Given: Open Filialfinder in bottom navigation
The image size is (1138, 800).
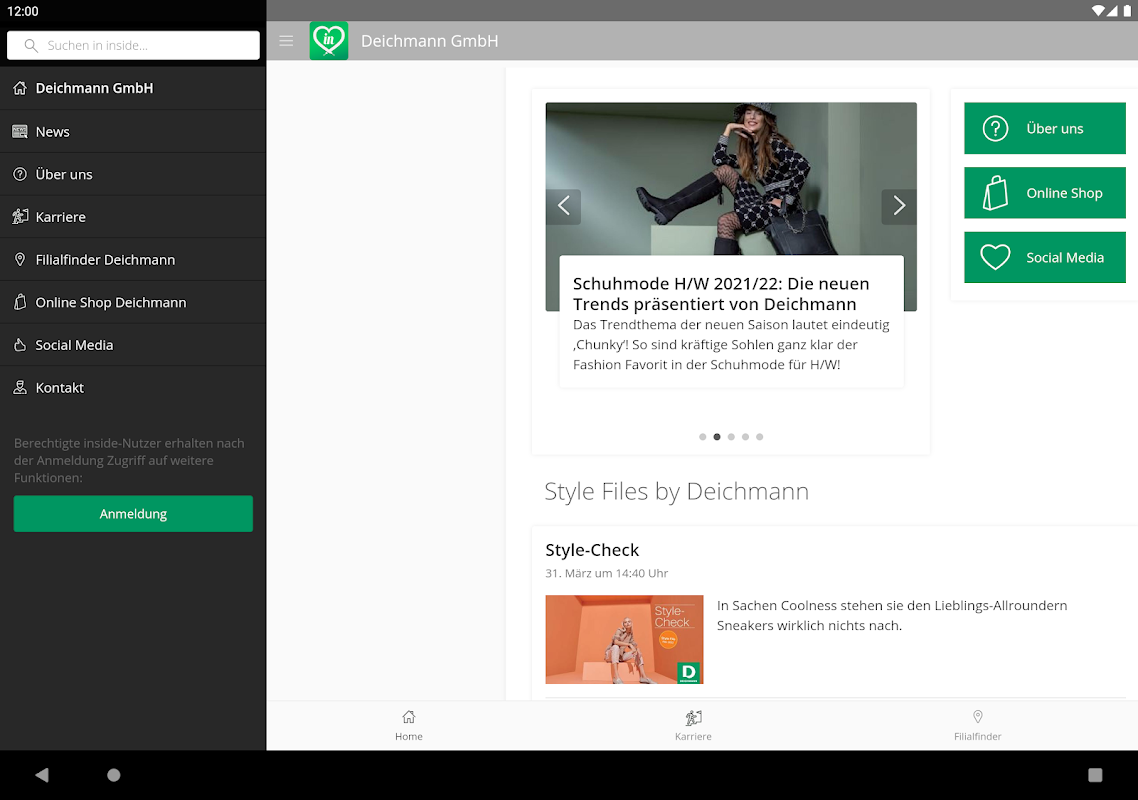Looking at the screenshot, I should tap(977, 725).
